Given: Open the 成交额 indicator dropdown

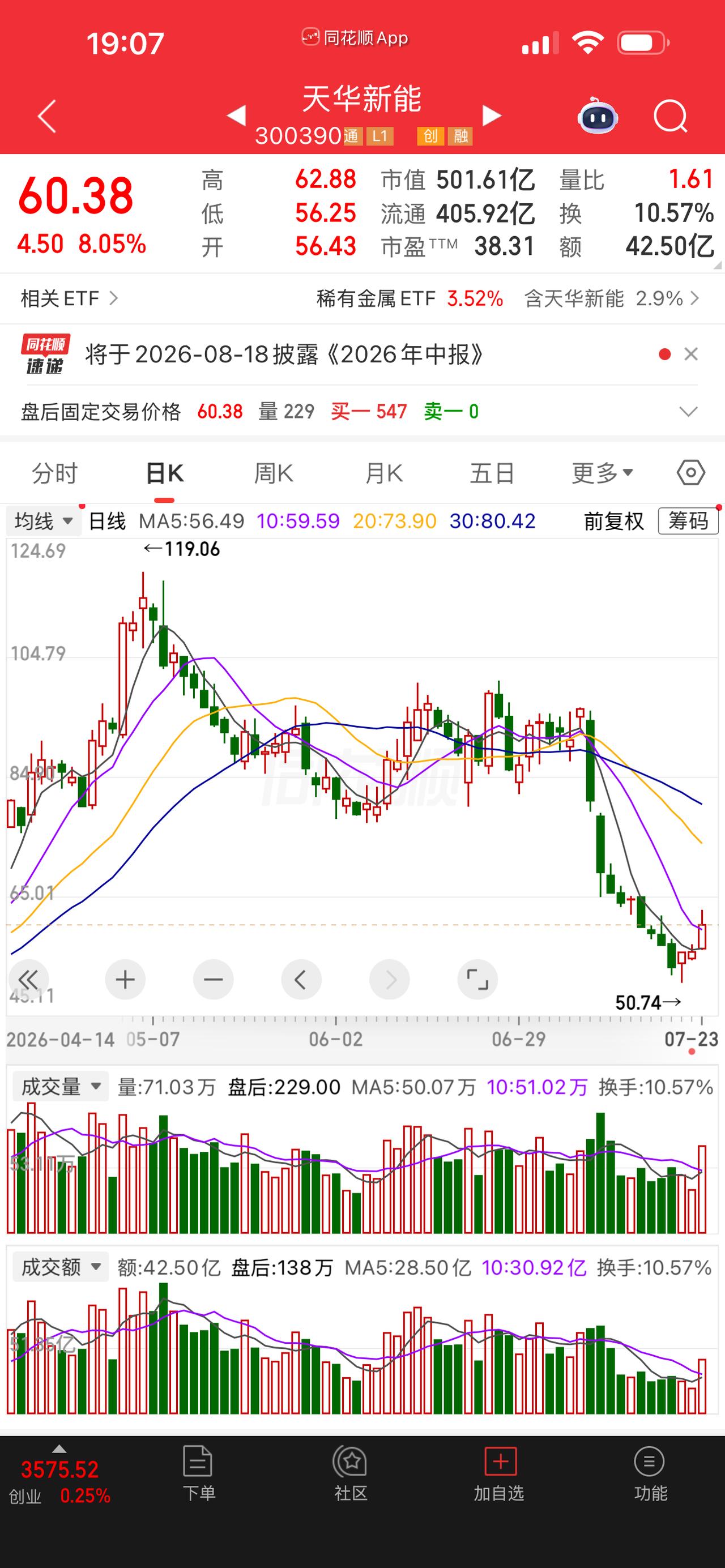Looking at the screenshot, I should (60, 1267).
